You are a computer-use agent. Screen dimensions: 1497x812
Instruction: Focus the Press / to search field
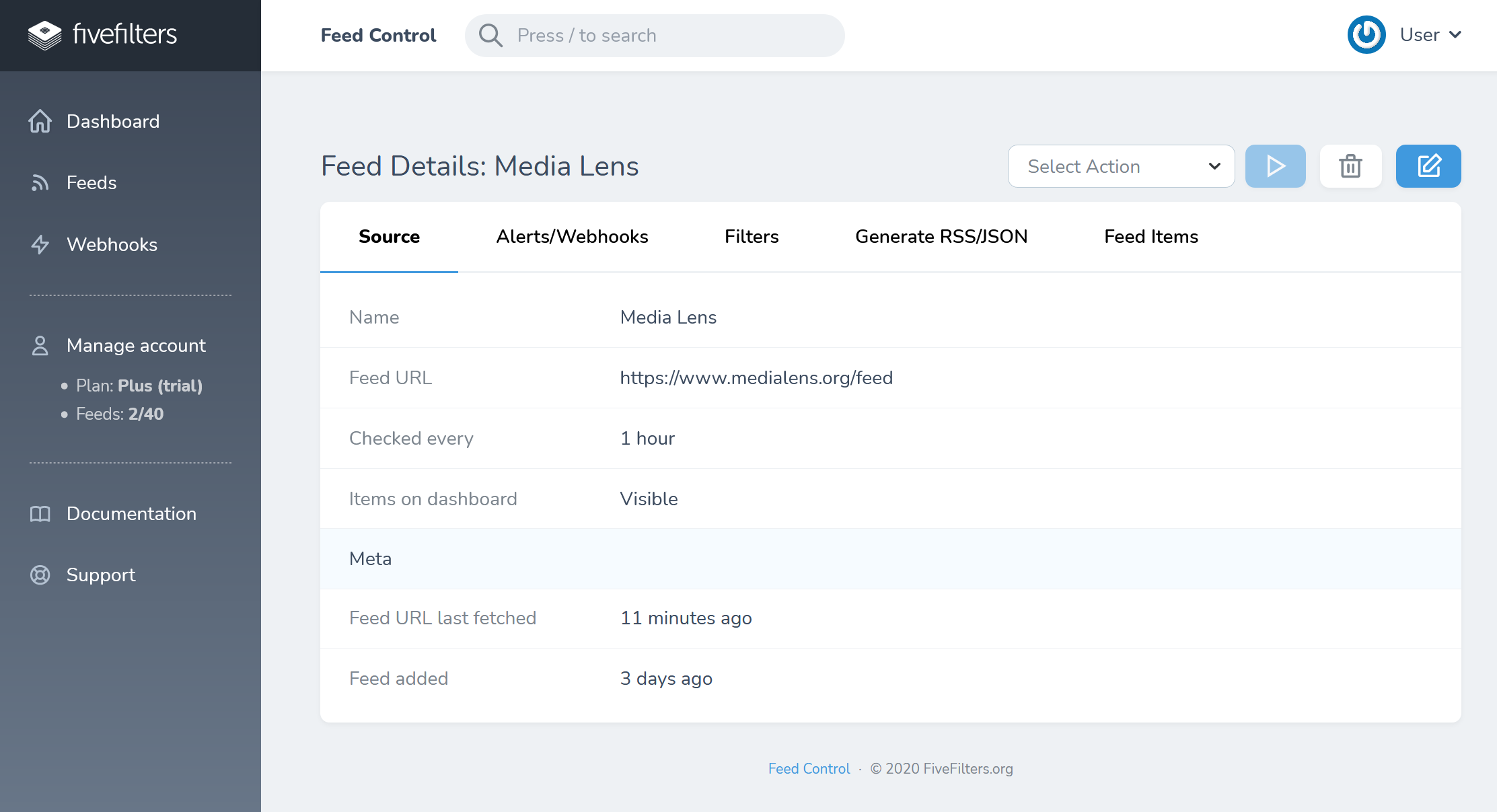[x=666, y=36]
